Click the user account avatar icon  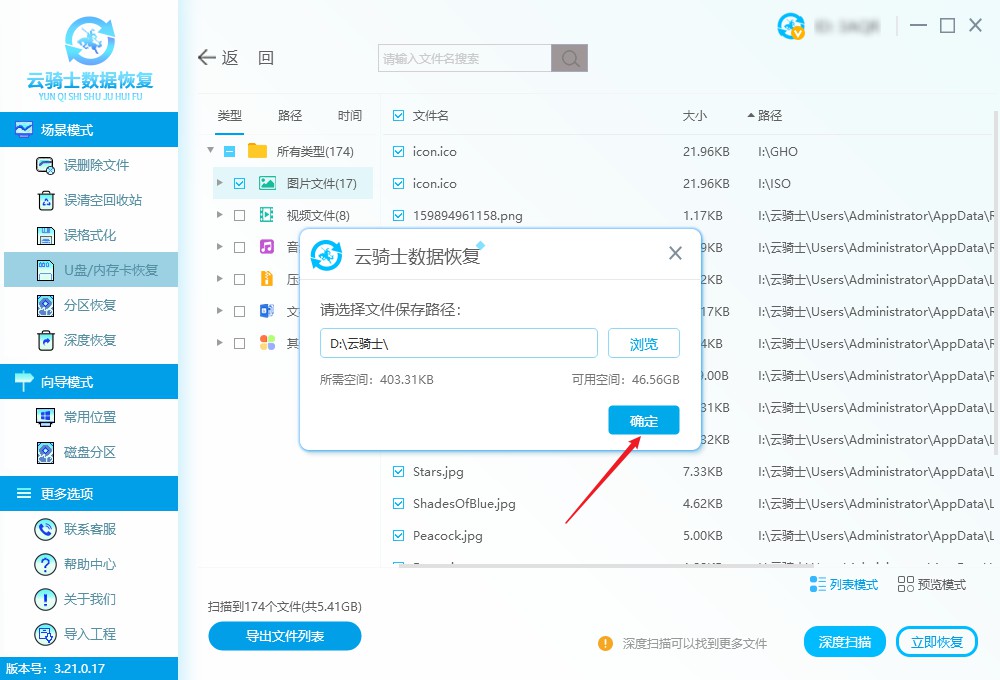tap(791, 26)
